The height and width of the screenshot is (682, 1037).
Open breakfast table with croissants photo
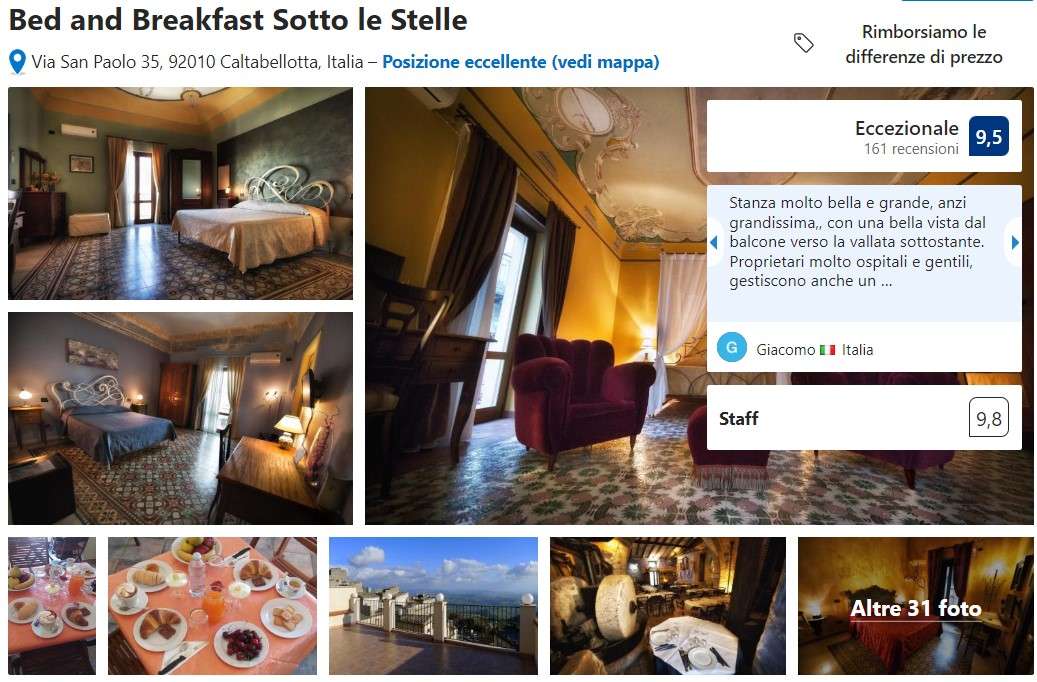(x=212, y=606)
